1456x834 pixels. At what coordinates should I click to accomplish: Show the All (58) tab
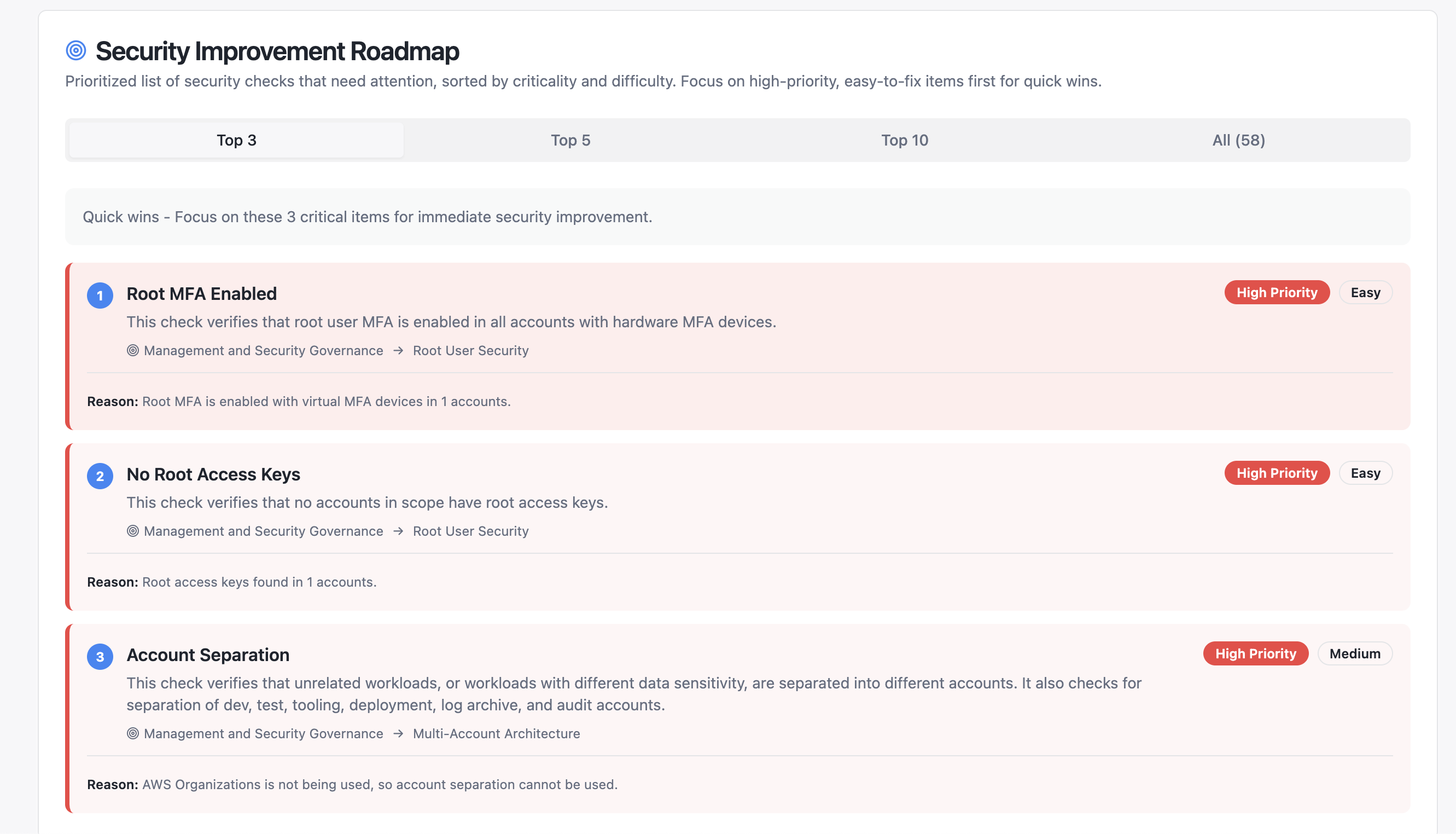pos(1238,140)
